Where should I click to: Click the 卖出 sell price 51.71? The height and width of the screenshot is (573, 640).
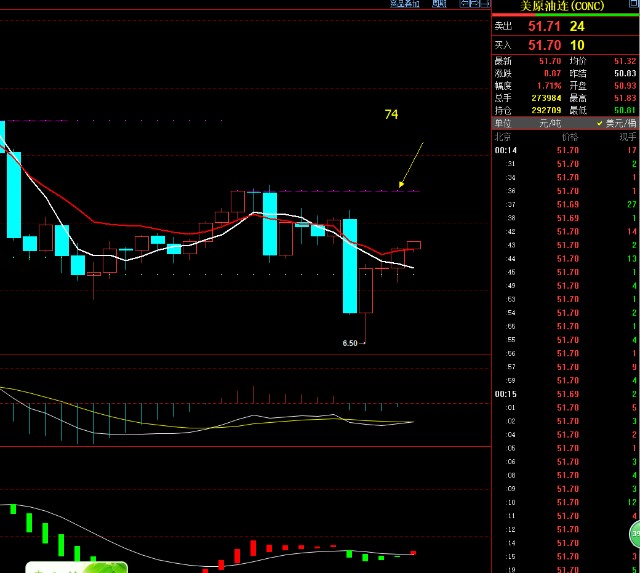click(x=545, y=26)
